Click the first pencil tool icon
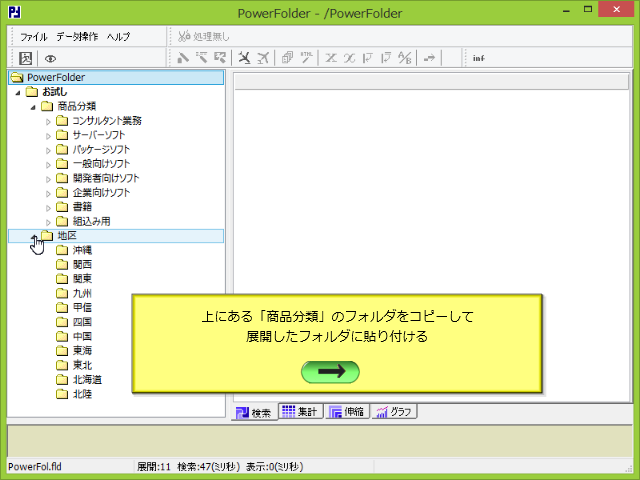Screen dimensions: 640x480 pos(183,58)
